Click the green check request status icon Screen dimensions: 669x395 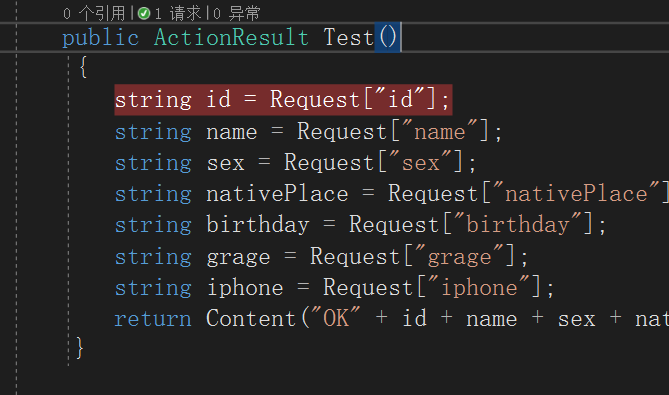[x=144, y=14]
